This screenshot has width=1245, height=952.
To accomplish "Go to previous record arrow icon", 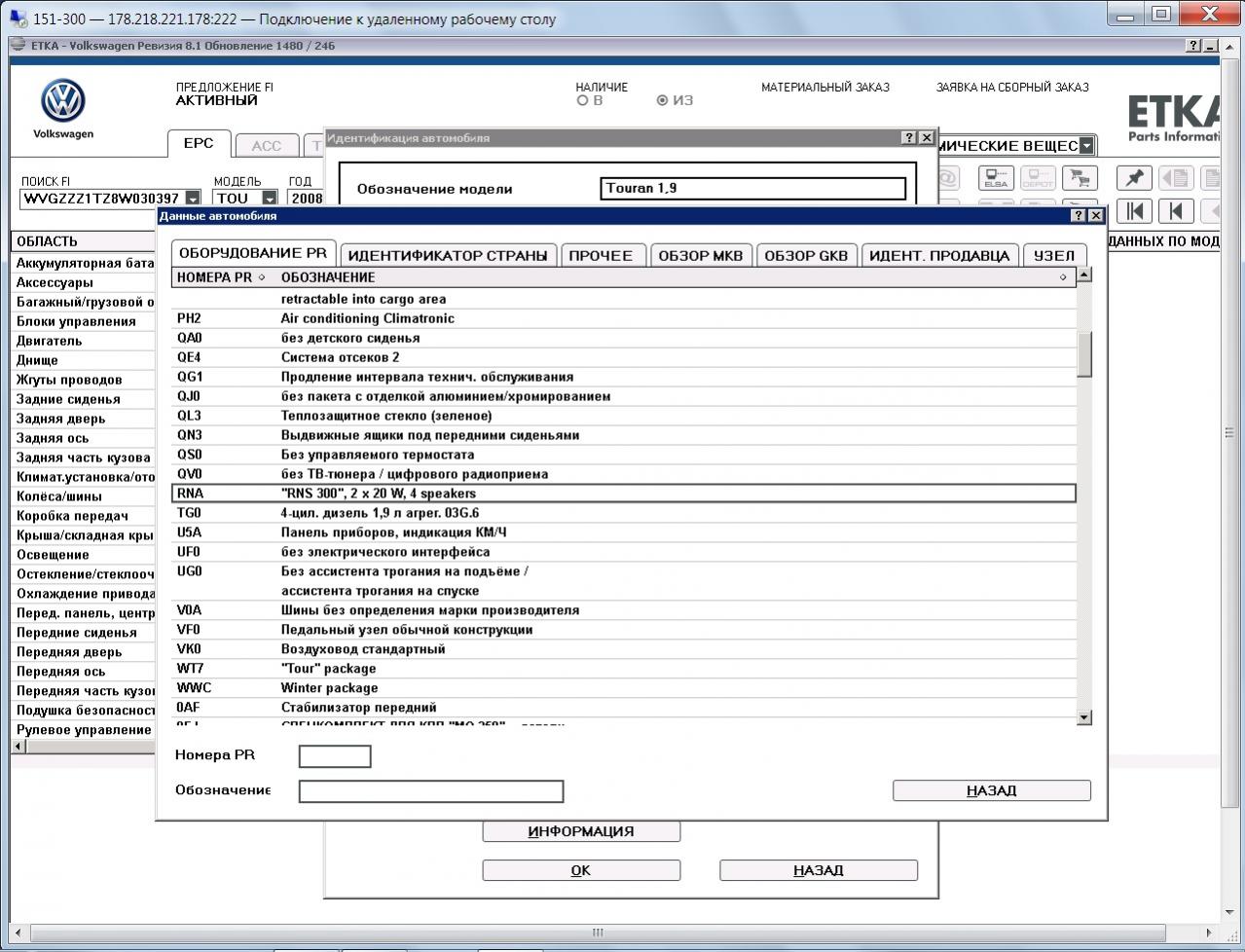I will point(1176,211).
